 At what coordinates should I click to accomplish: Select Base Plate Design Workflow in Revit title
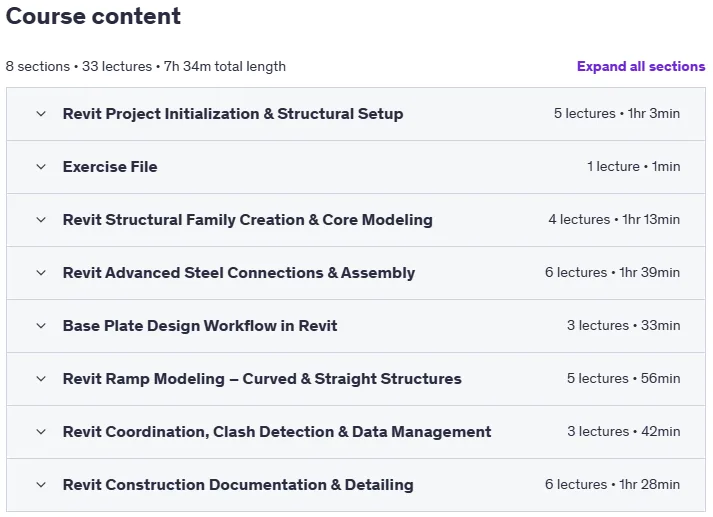click(x=200, y=326)
